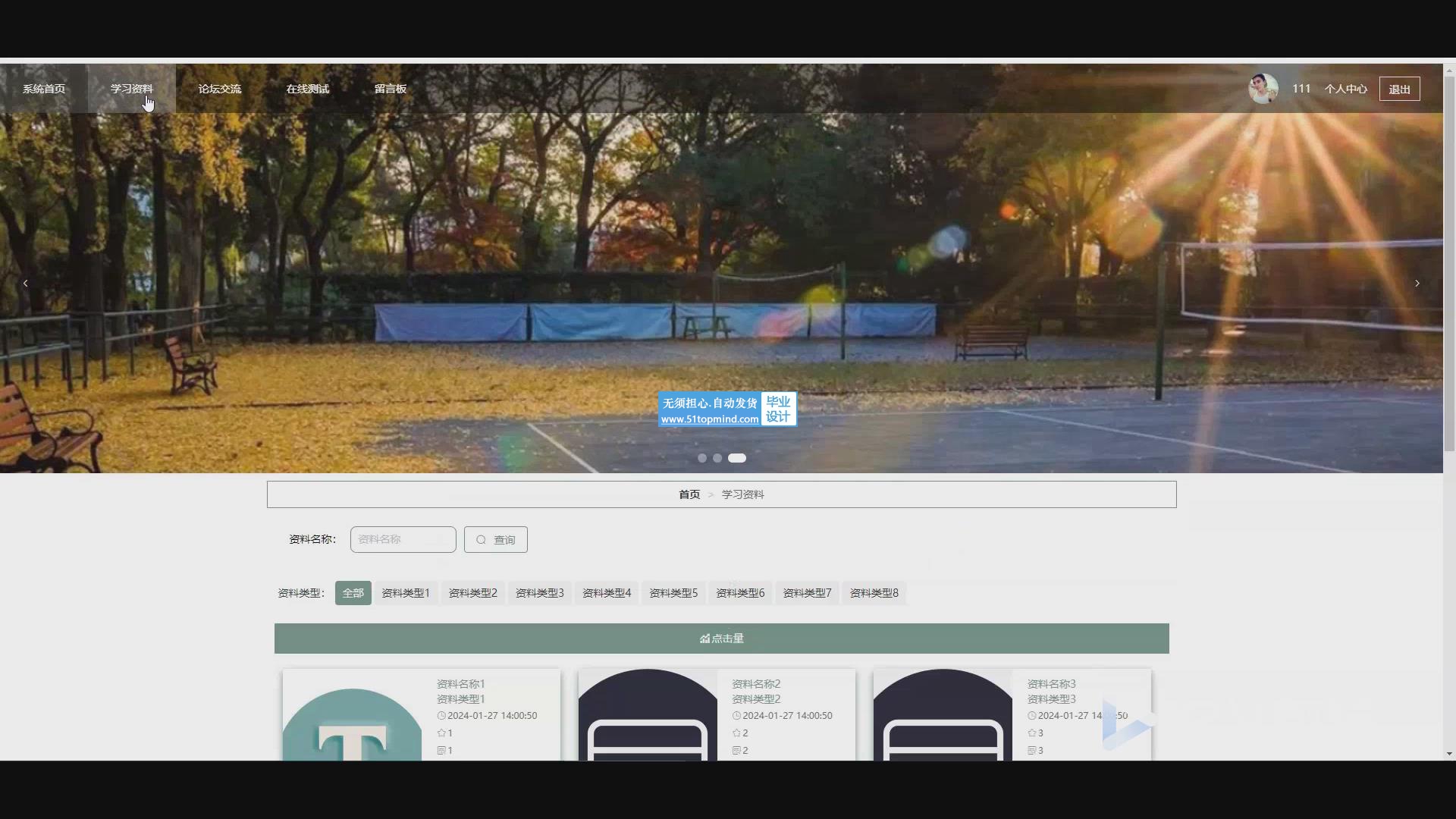1456x819 pixels.
Task: Filter by 资料类型7
Action: (x=807, y=593)
